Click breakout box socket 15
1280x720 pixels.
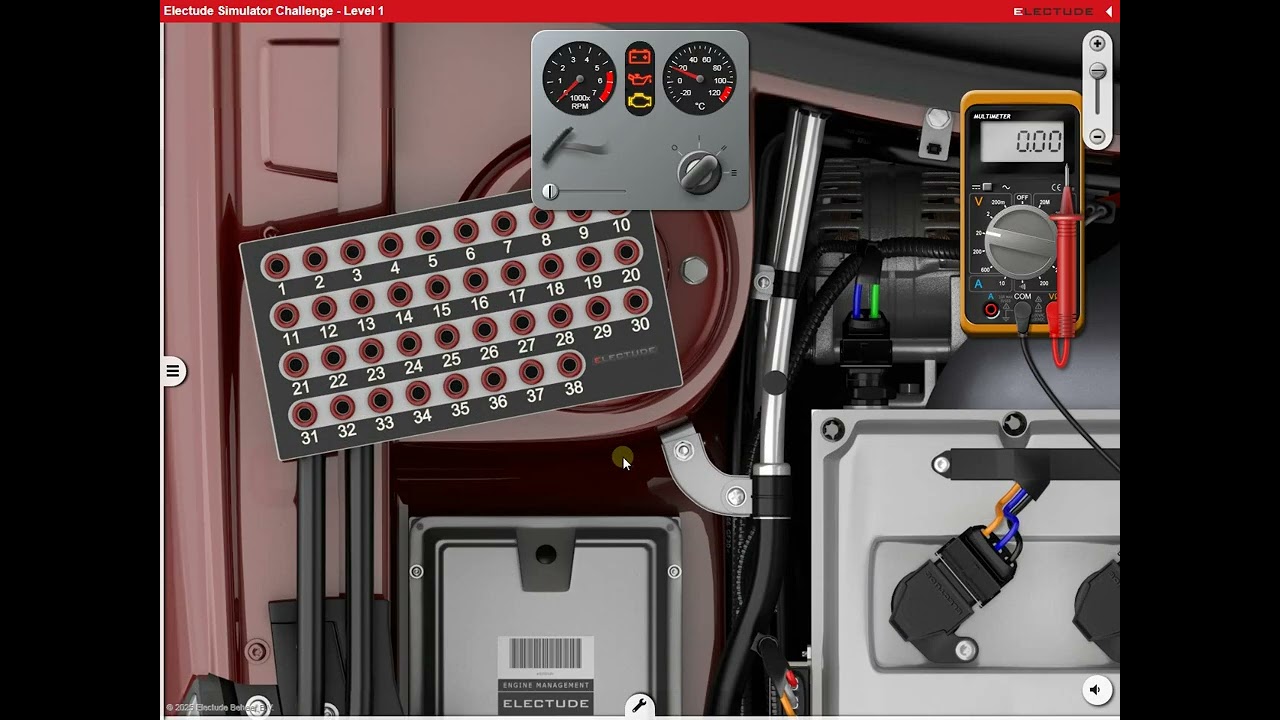[438, 286]
